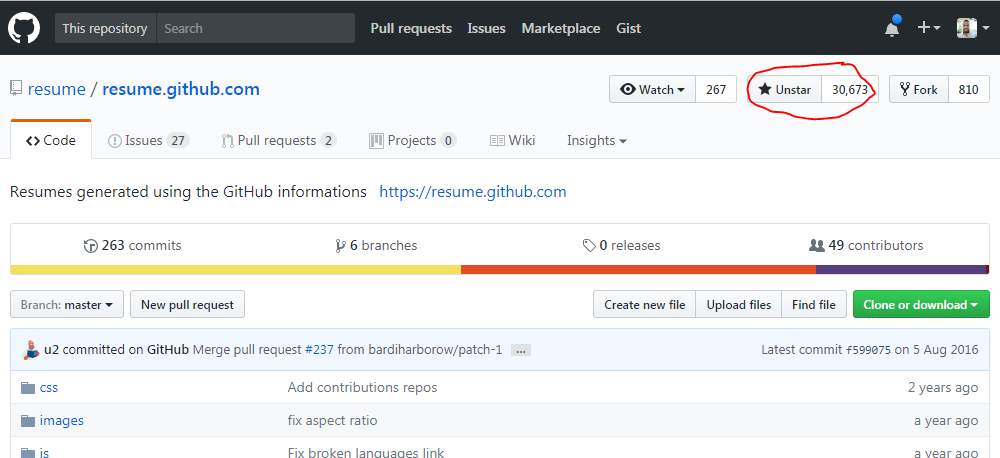Click the css folder icon
1000x458 pixels.
click(x=27, y=387)
